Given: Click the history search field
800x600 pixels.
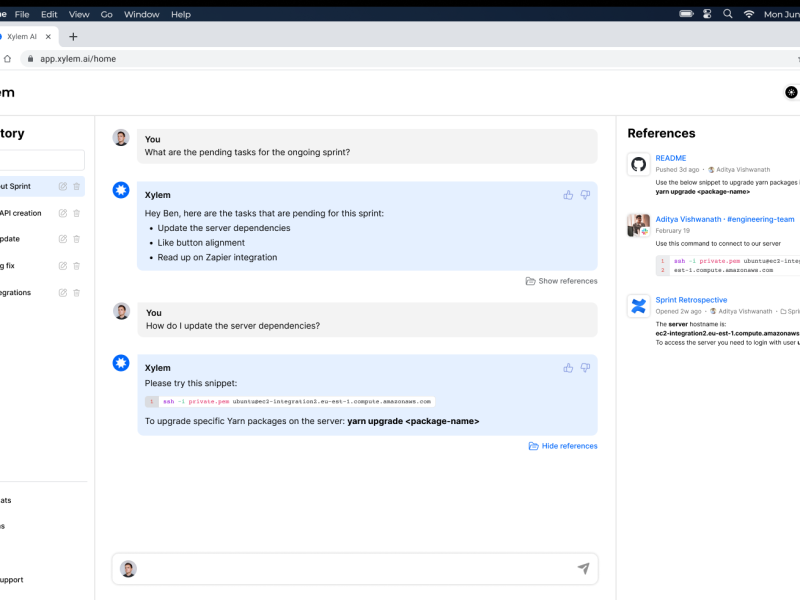Looking at the screenshot, I should coord(42,160).
